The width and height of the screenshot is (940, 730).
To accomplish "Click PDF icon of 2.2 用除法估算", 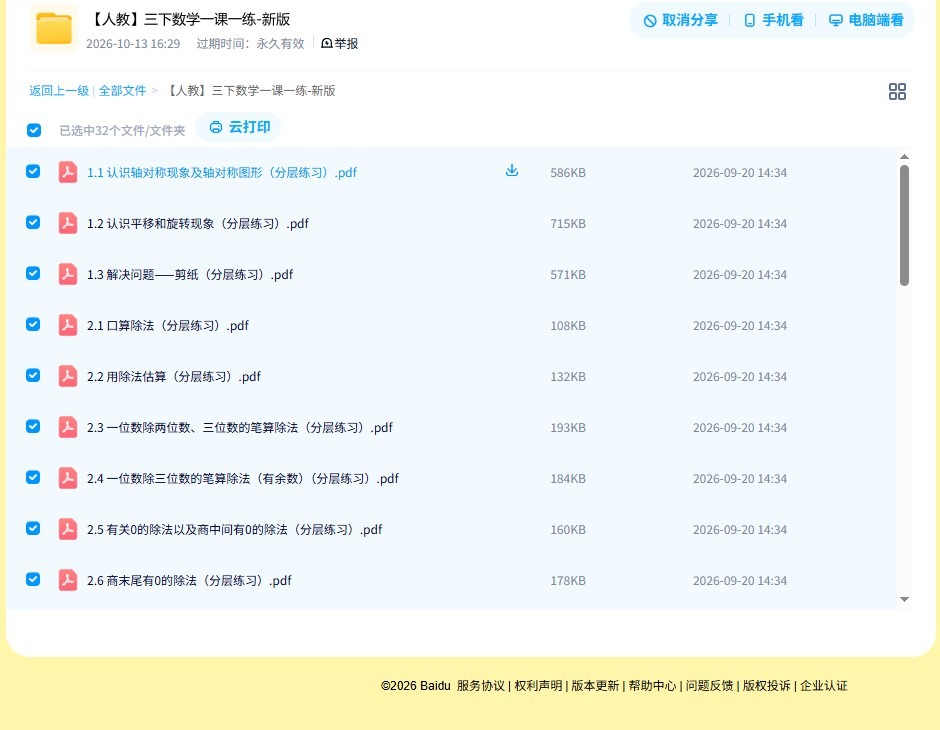I will coord(68,376).
